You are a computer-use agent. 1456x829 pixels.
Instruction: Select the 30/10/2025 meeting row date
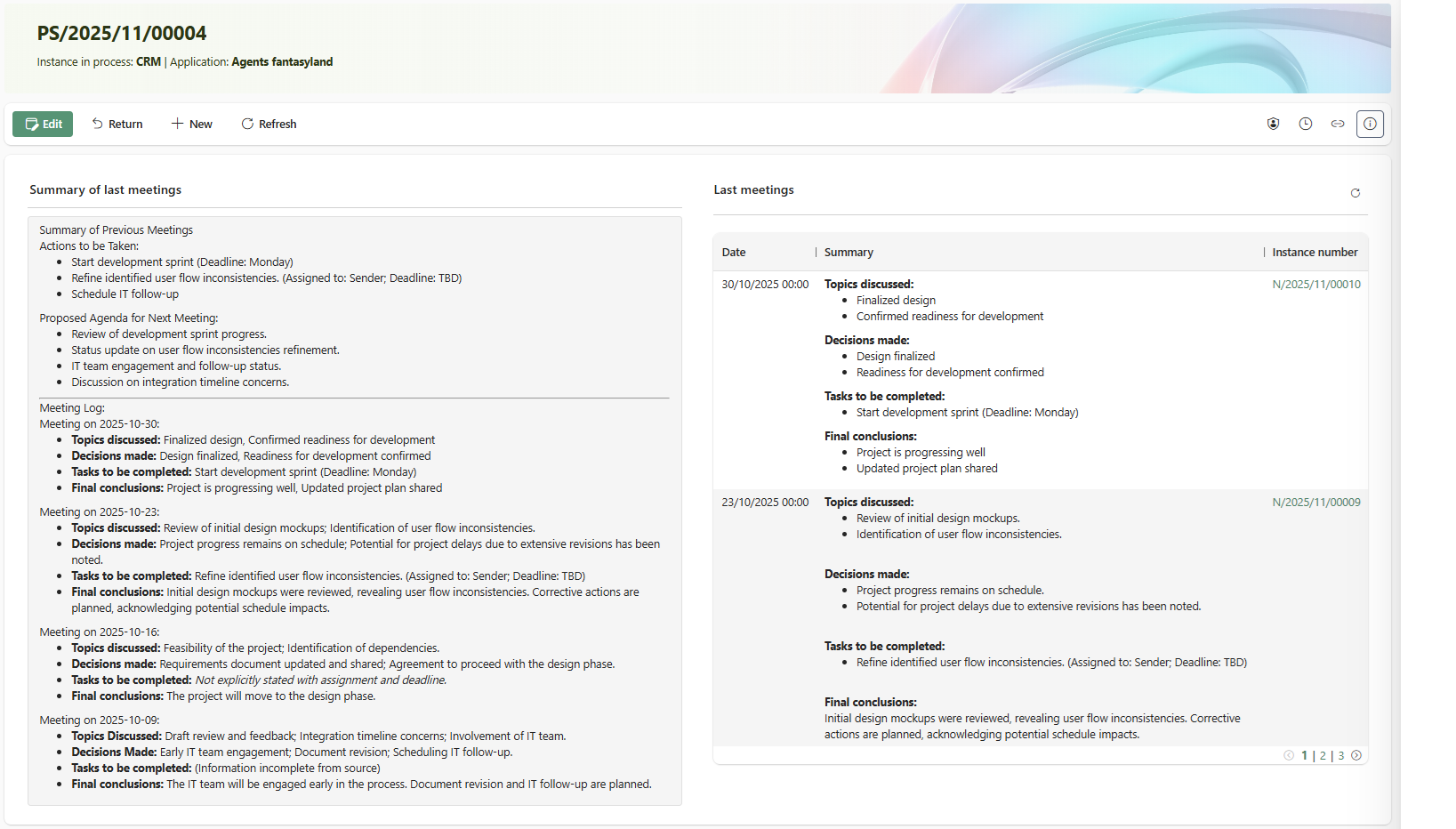point(765,285)
